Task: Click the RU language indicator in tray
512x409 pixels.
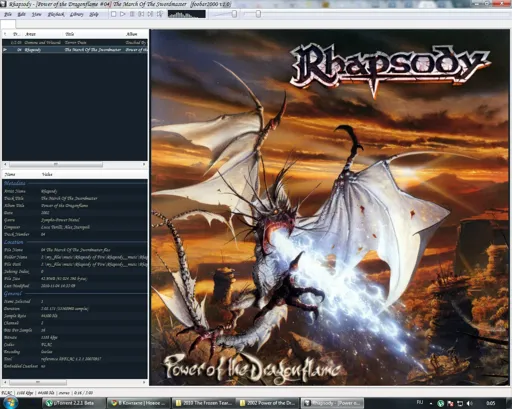Action: pyautogui.click(x=420, y=403)
